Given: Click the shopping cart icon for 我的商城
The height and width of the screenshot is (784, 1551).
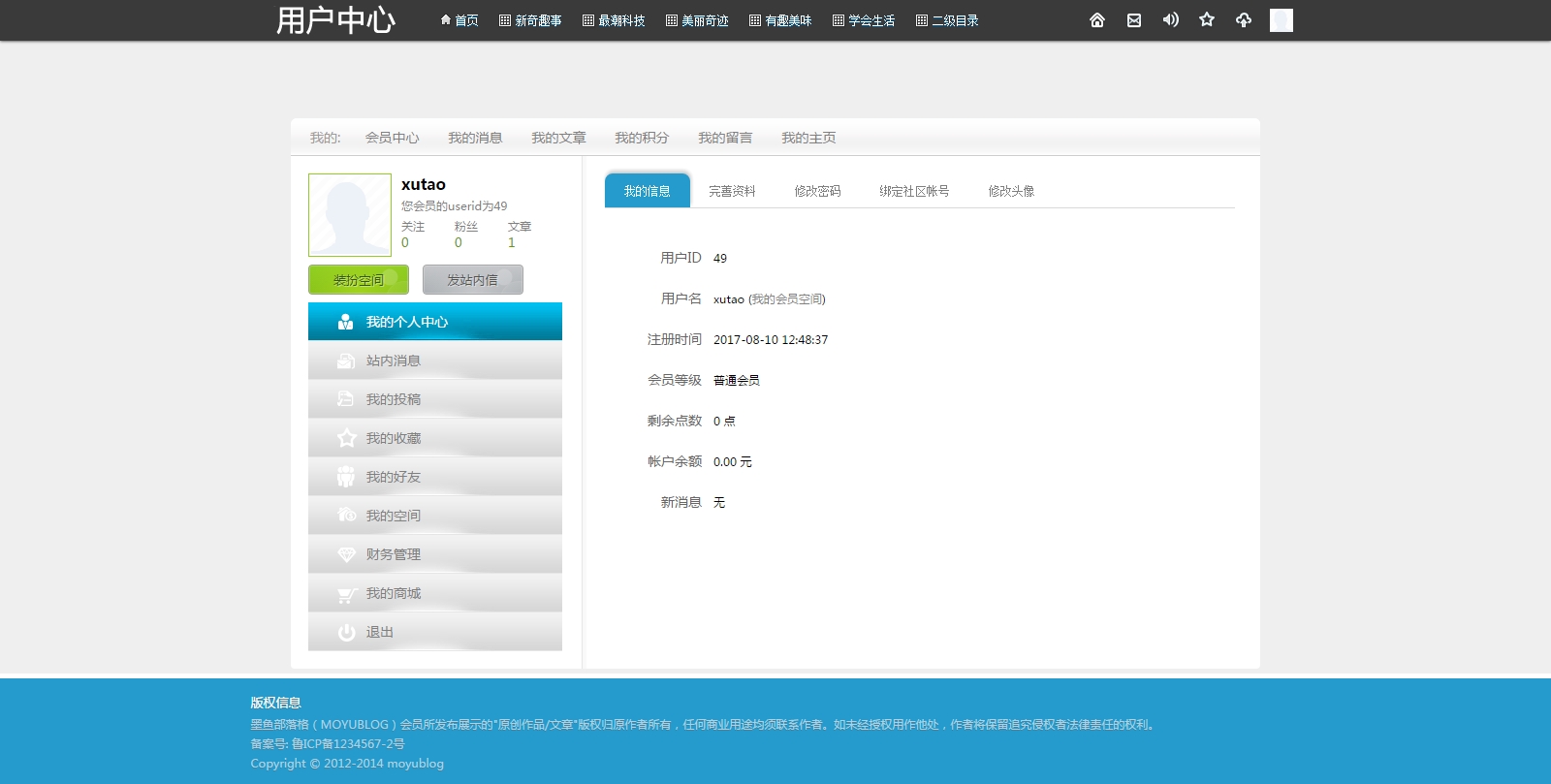Looking at the screenshot, I should [x=346, y=594].
